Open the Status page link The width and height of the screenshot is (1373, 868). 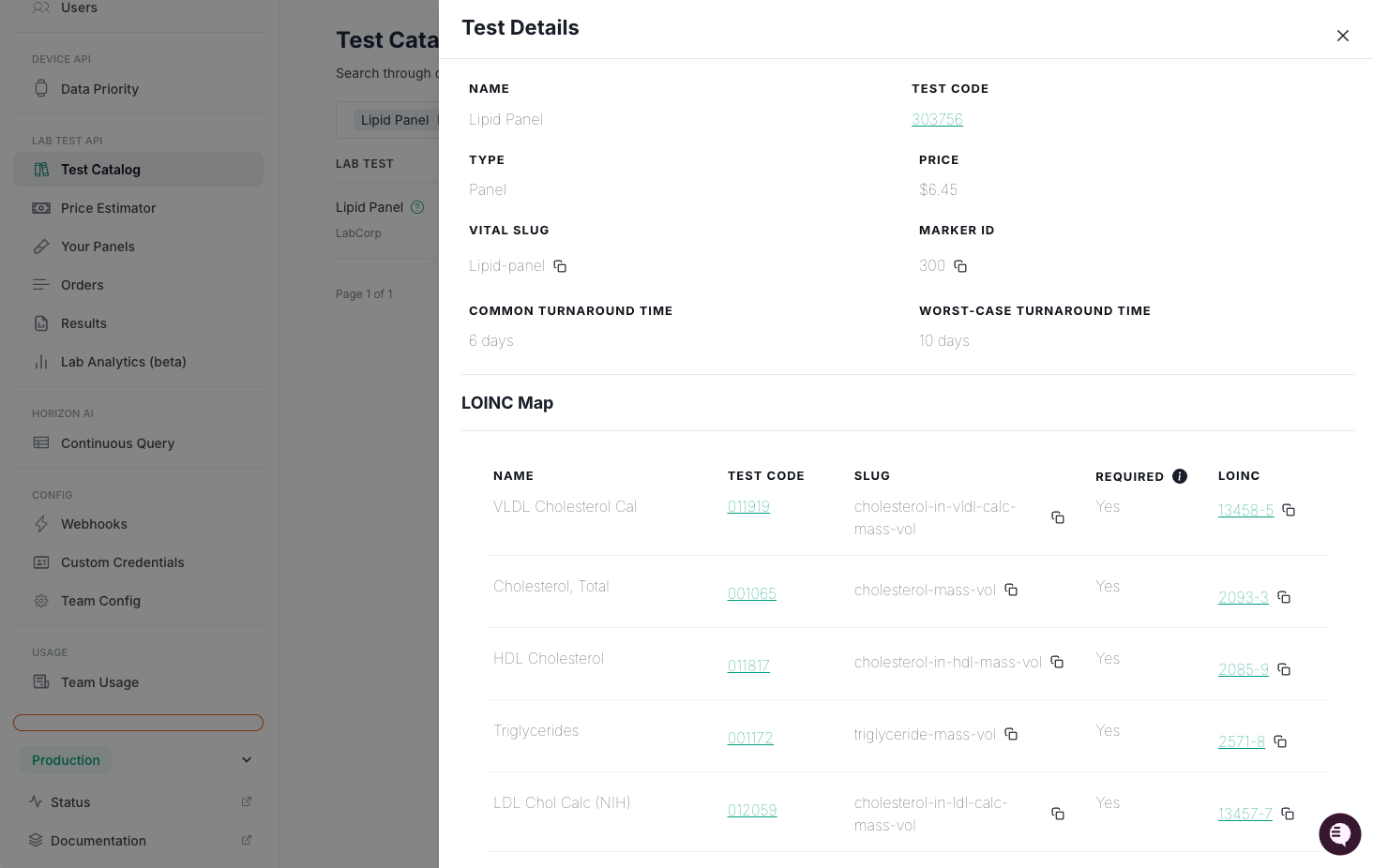click(x=70, y=802)
